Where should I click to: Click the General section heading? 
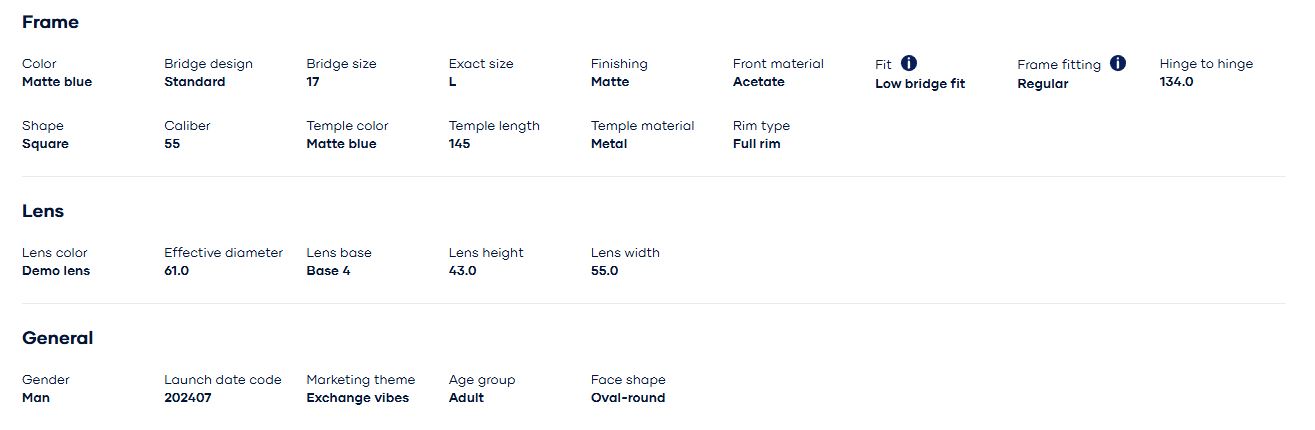(57, 338)
